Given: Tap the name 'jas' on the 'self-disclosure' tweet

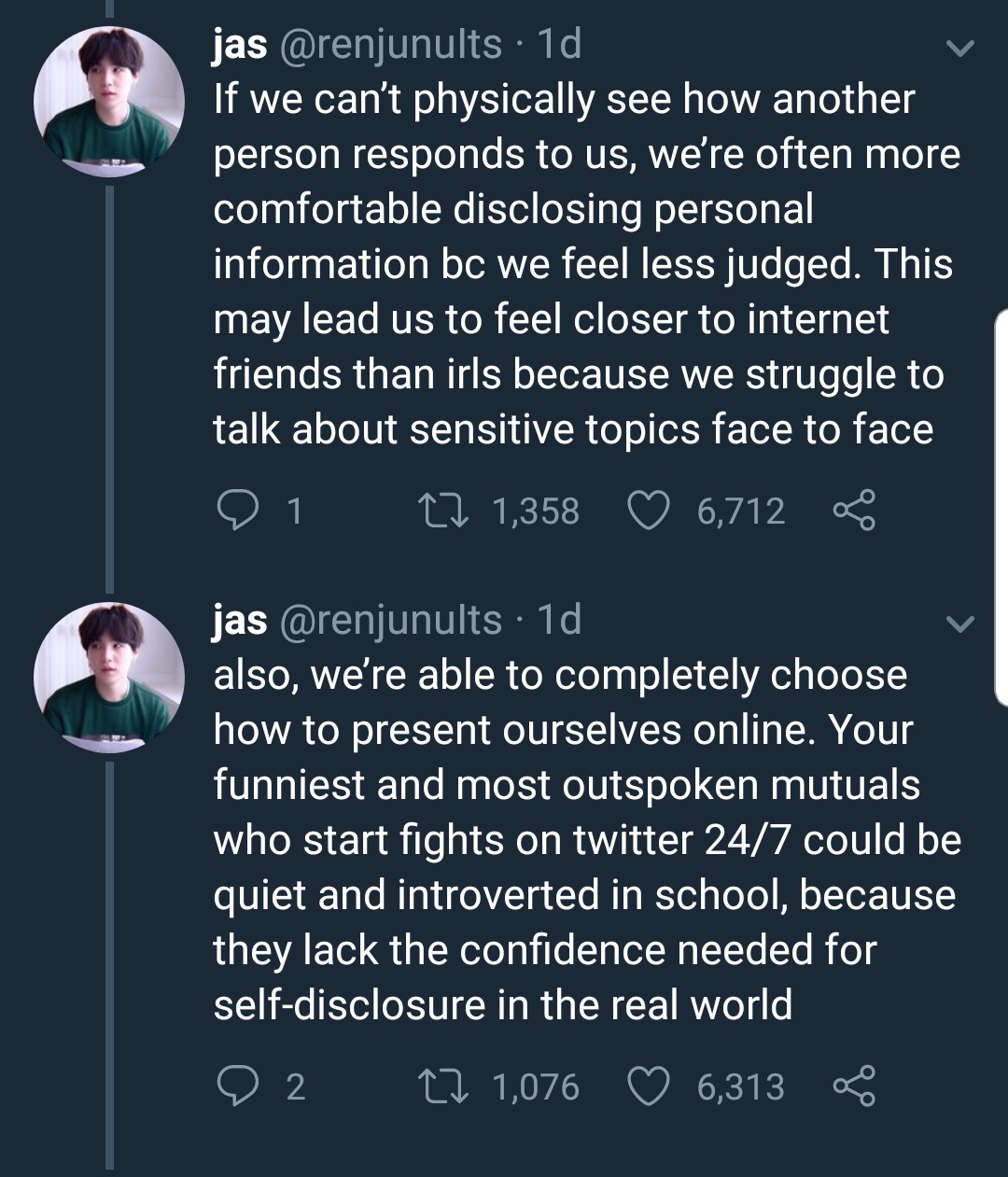Looking at the screenshot, I should 240,621.
